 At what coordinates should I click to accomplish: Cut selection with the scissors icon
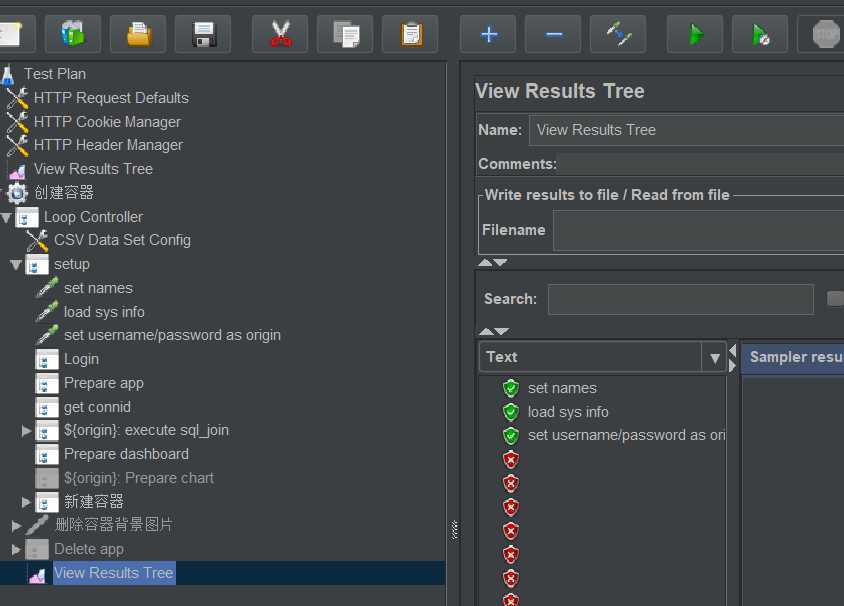(x=280, y=34)
